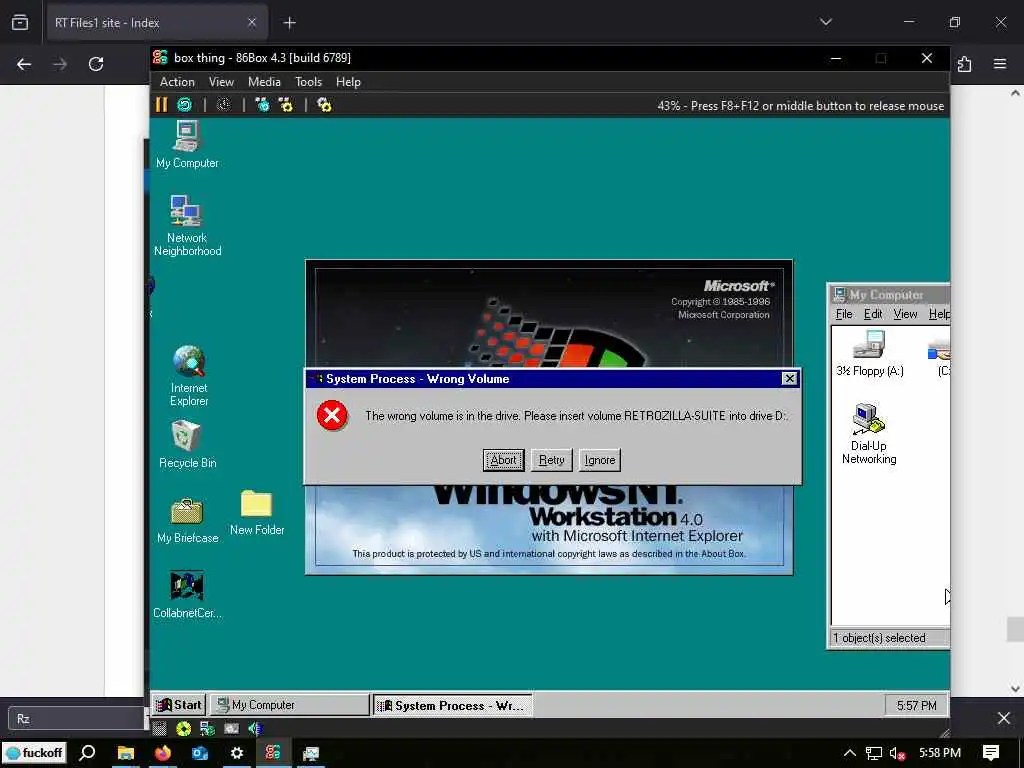
Task: Select the Network Neighborhood desktop icon
Action: pos(187,225)
